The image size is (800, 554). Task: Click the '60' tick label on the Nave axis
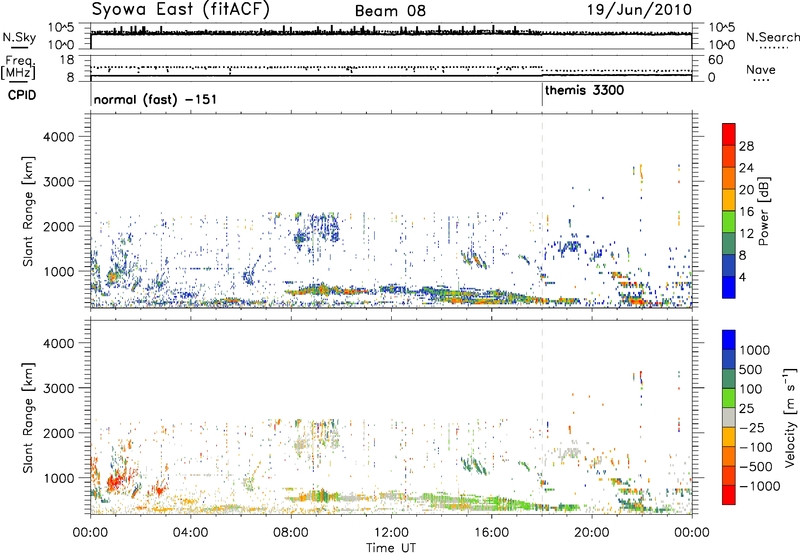tap(715, 60)
